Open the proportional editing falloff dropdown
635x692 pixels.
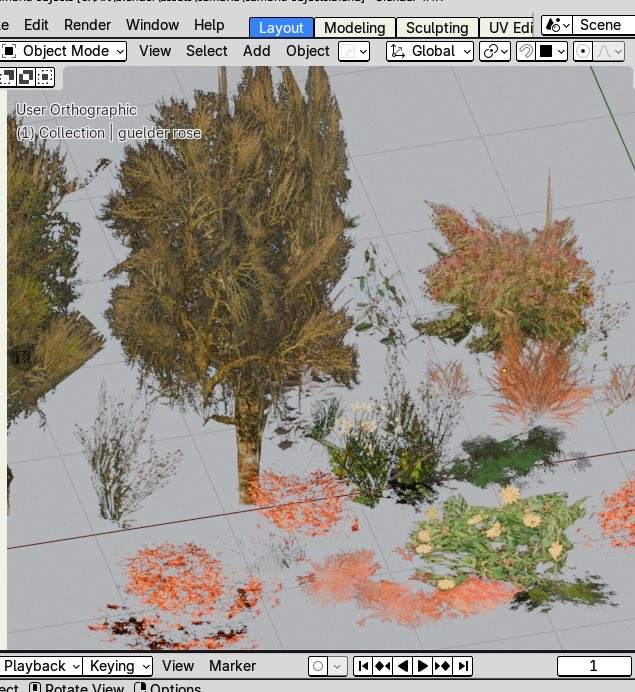point(609,52)
